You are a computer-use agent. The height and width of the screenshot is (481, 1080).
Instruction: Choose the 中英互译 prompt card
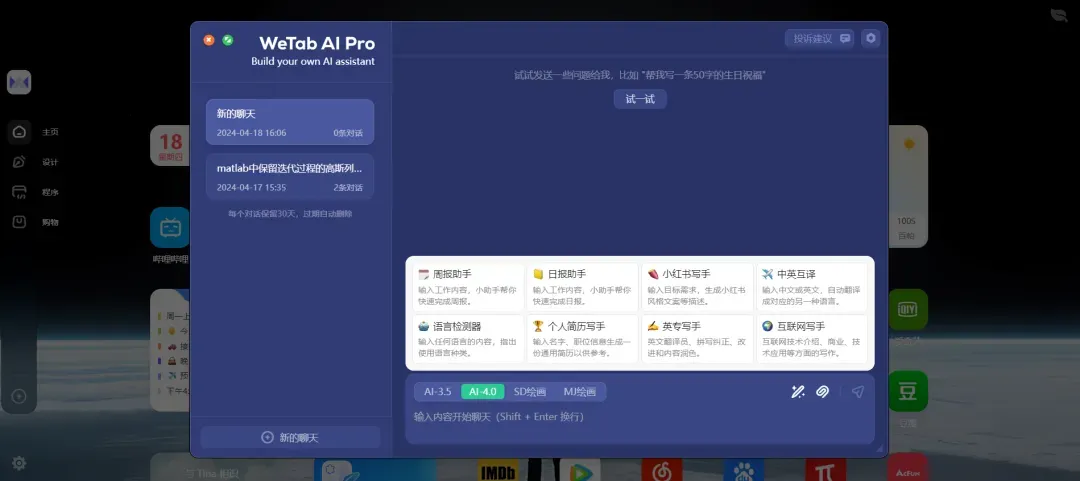[x=812, y=287]
